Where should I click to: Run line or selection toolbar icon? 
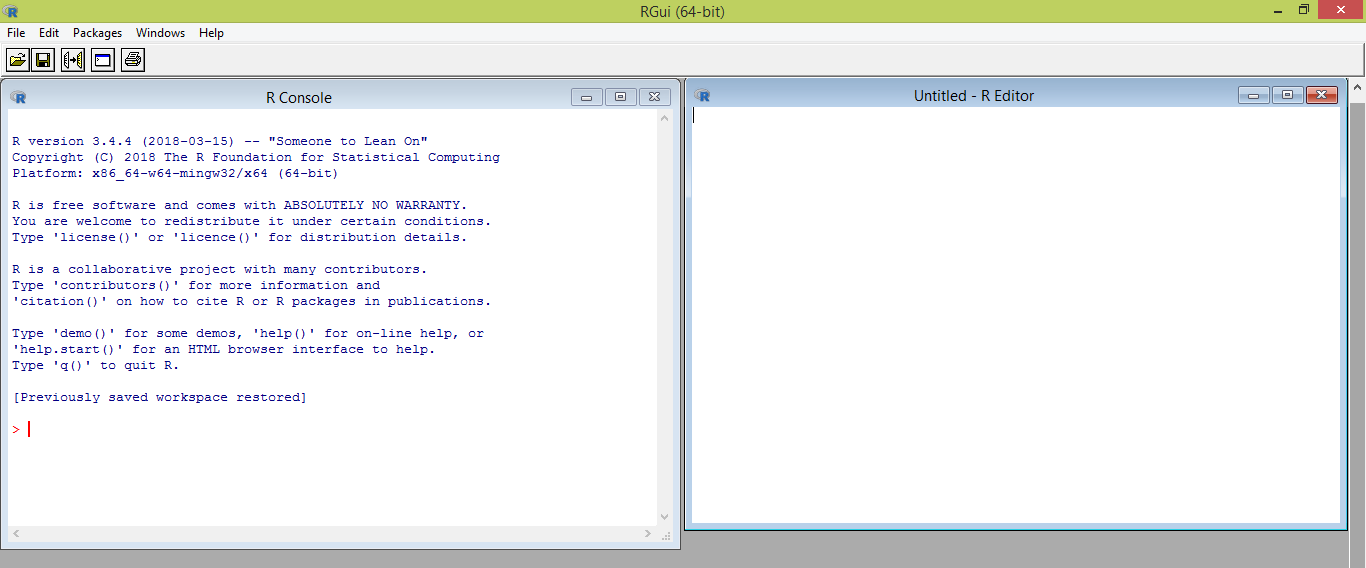[x=73, y=60]
